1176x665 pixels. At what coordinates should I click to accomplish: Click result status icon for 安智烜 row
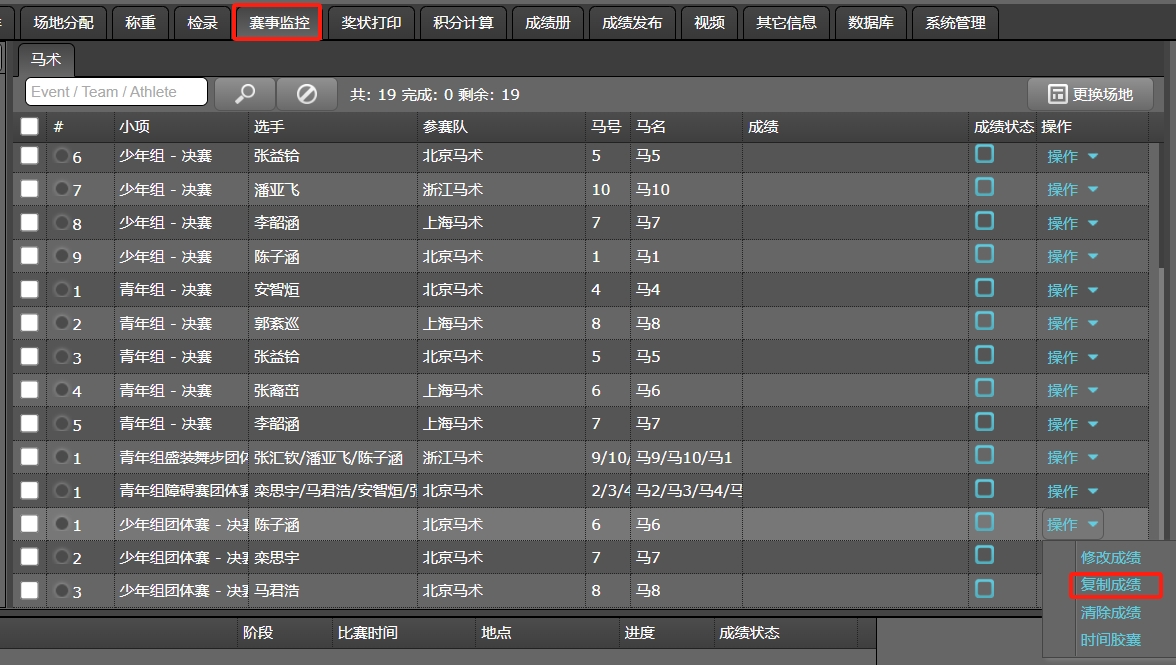(985, 288)
